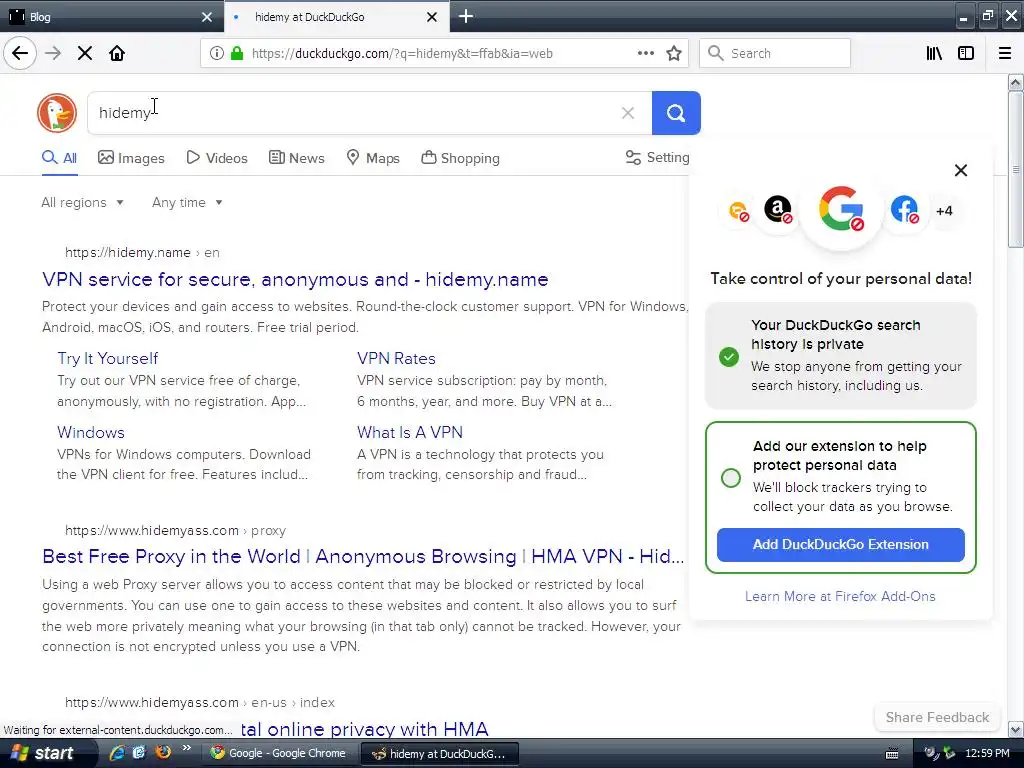Viewport: 1024px width, 768px height.
Task: Toggle the extension unchecked circle
Action: click(731, 478)
